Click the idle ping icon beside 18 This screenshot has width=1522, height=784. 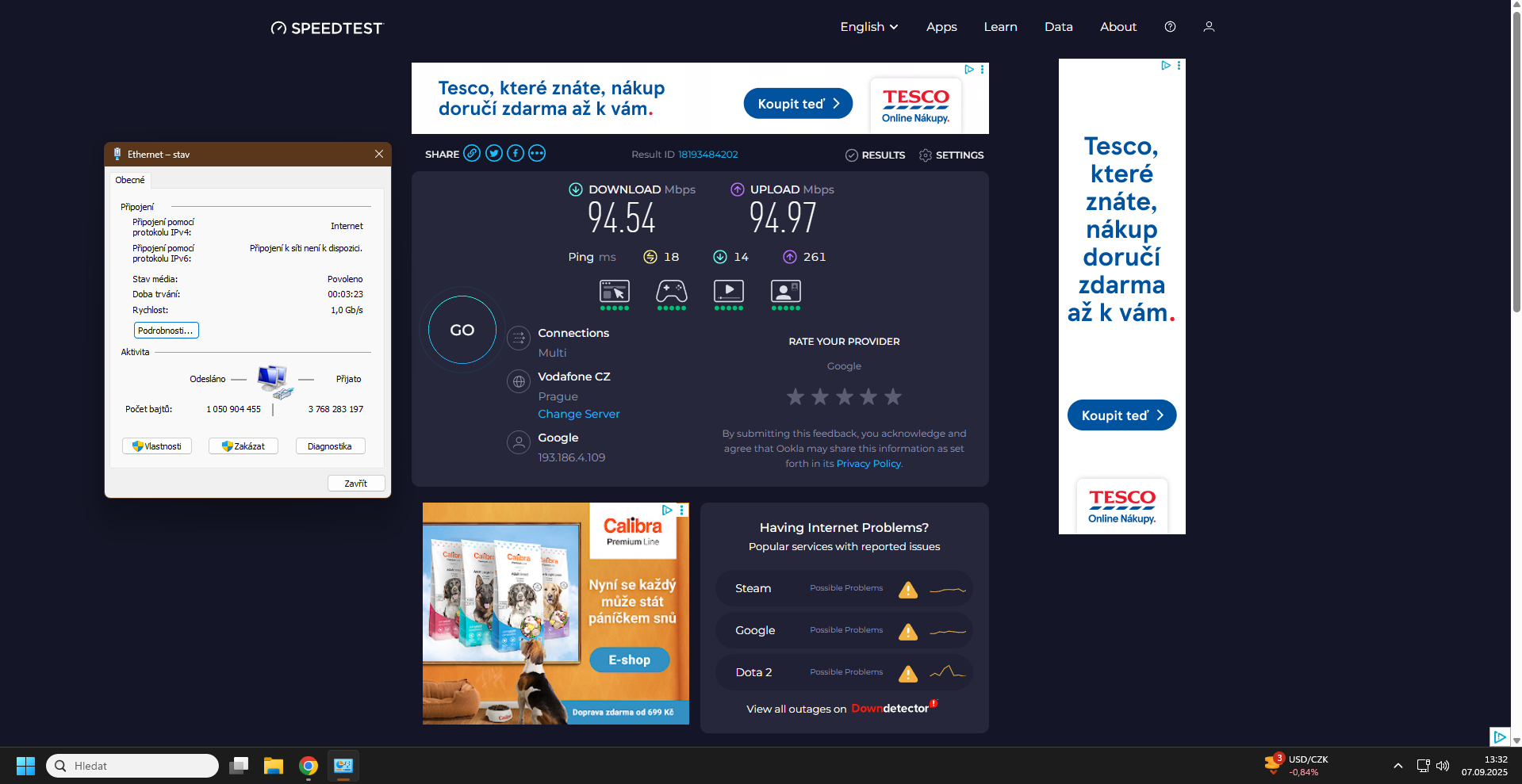(x=650, y=256)
